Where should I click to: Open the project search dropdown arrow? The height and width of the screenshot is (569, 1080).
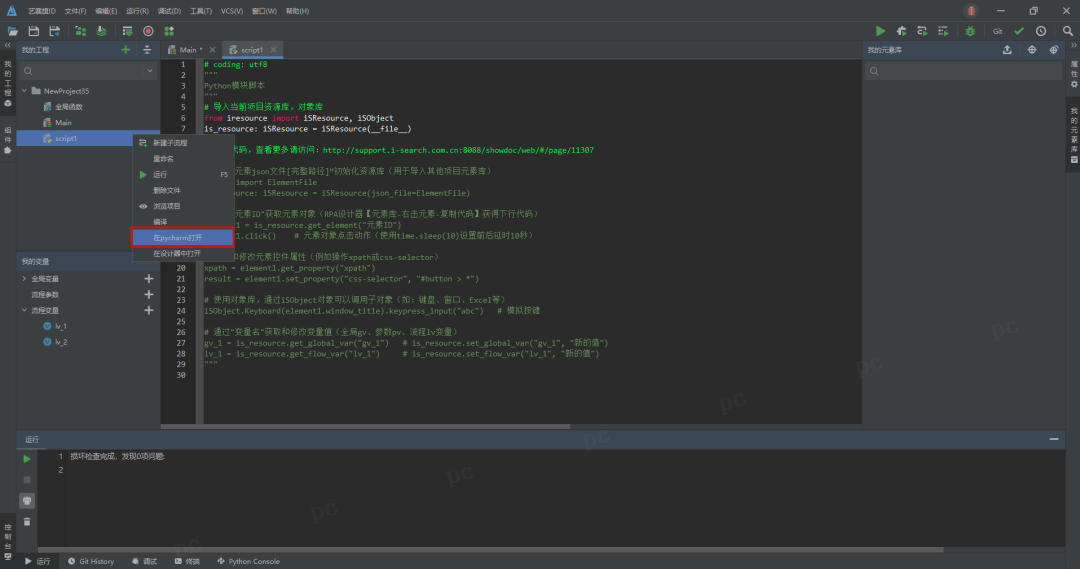coord(150,72)
